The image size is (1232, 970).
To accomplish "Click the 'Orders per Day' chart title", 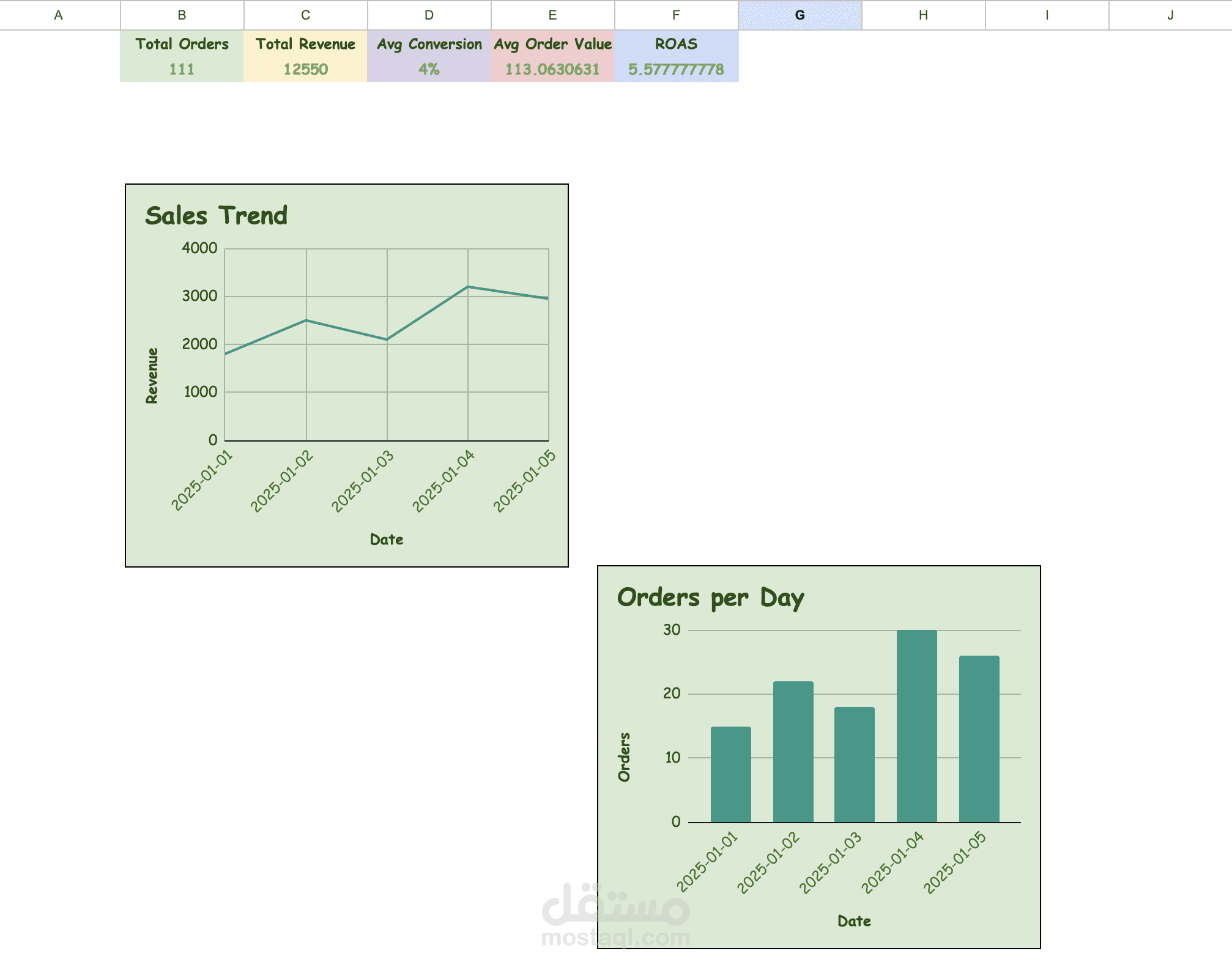I will tap(711, 598).
